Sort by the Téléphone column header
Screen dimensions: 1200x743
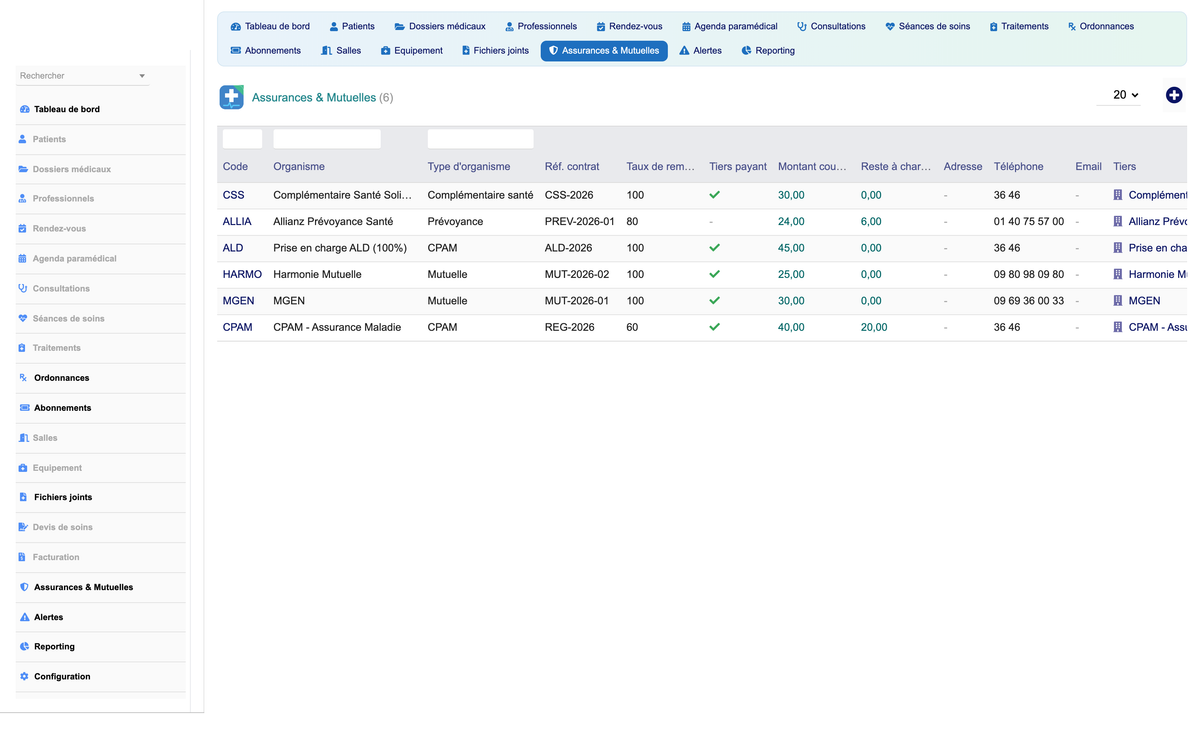click(1018, 166)
